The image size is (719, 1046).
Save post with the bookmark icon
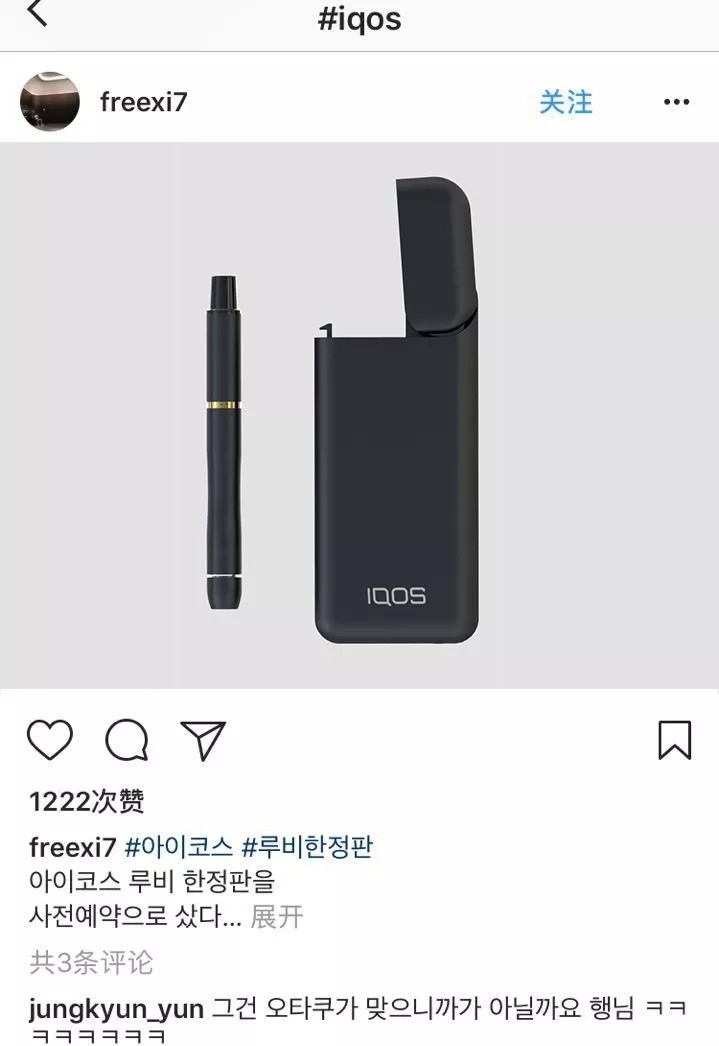point(675,740)
